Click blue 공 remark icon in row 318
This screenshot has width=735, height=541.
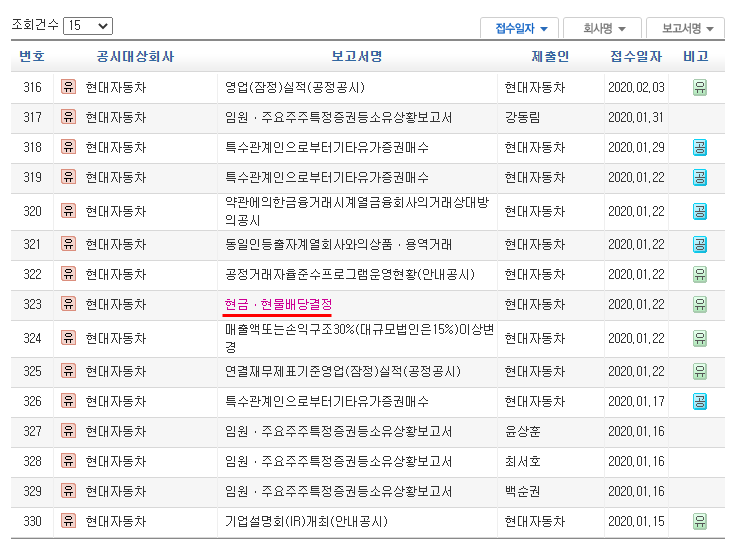(700, 148)
